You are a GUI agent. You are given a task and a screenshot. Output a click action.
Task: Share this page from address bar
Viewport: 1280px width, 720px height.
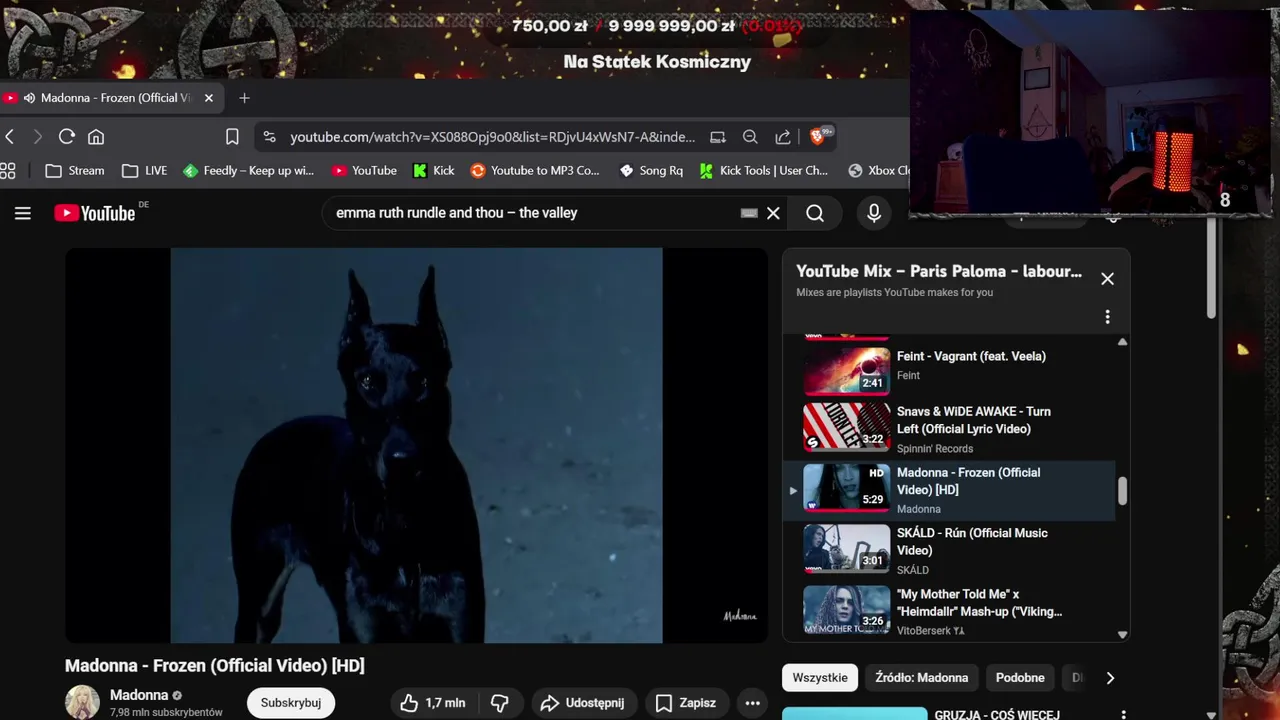click(x=783, y=137)
